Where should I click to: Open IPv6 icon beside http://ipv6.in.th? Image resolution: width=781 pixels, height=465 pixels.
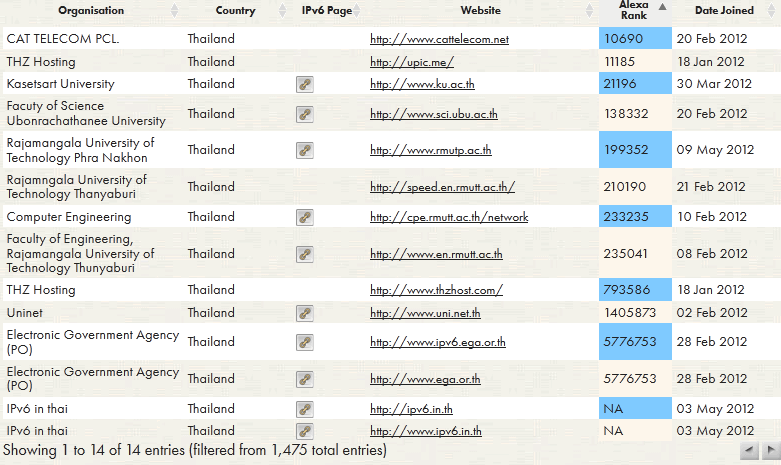point(305,409)
